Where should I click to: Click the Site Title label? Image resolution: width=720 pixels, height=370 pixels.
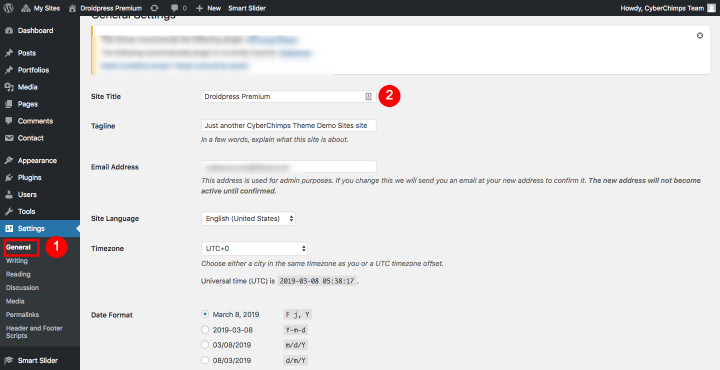pyautogui.click(x=106, y=96)
